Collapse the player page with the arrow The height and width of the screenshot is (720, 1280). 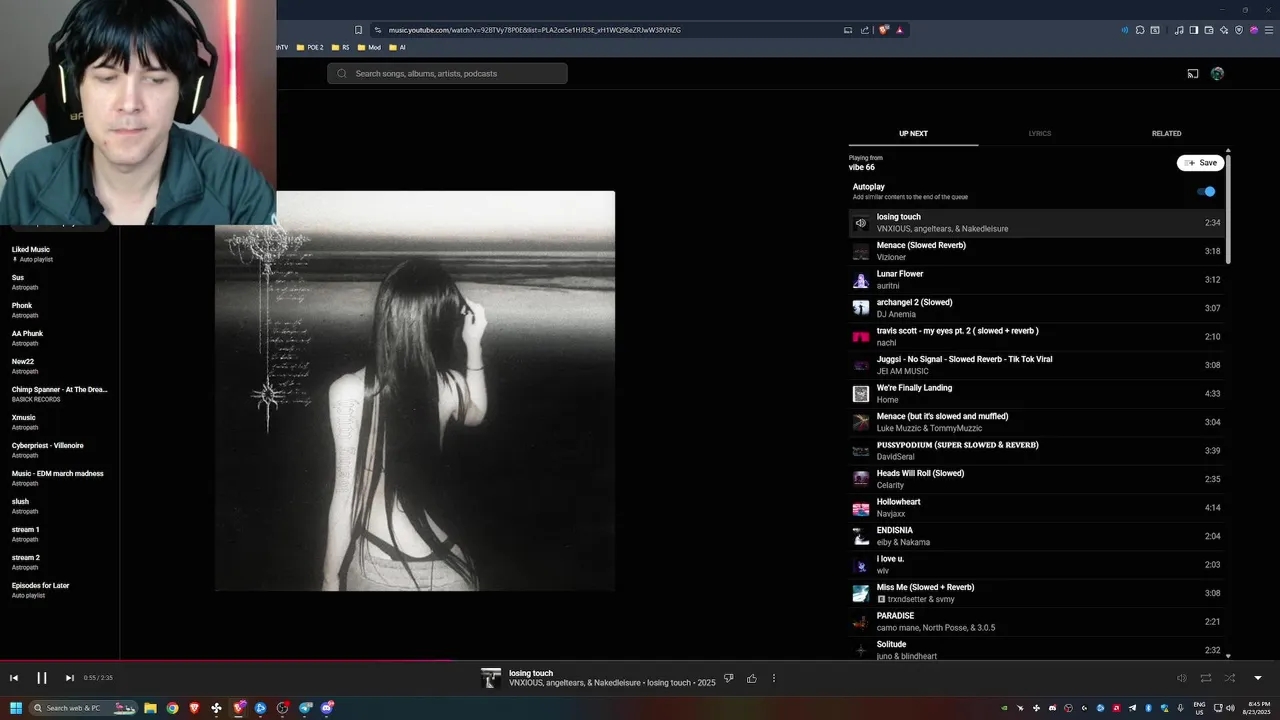point(1257,678)
